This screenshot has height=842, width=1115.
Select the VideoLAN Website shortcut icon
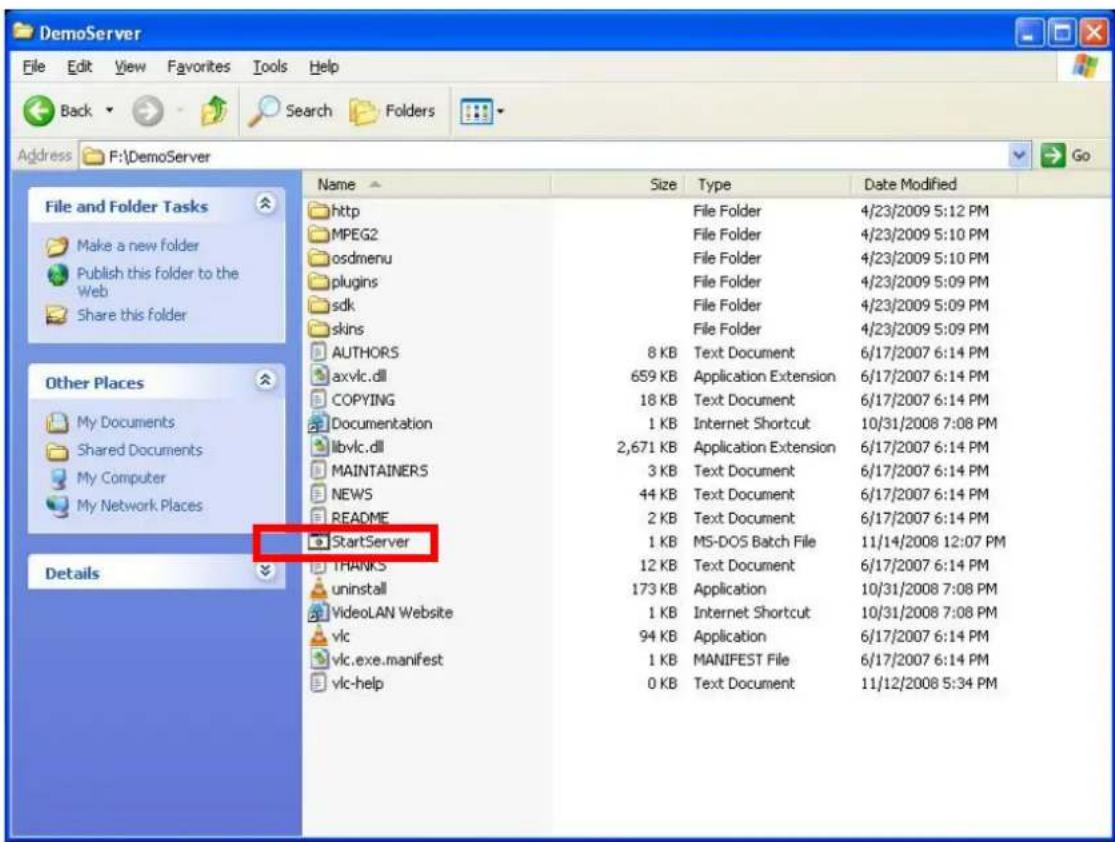point(318,612)
